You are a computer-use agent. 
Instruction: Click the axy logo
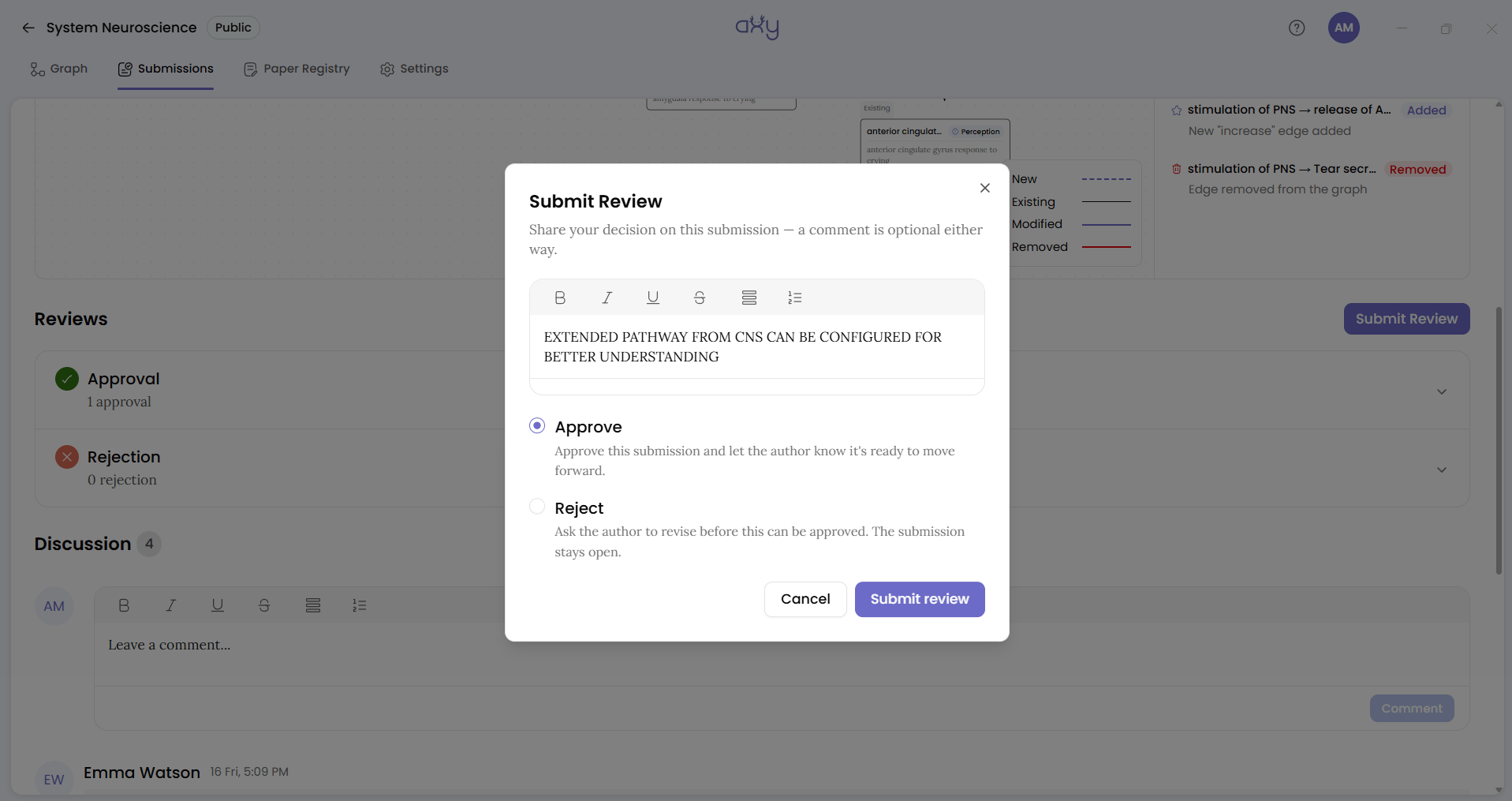(757, 27)
